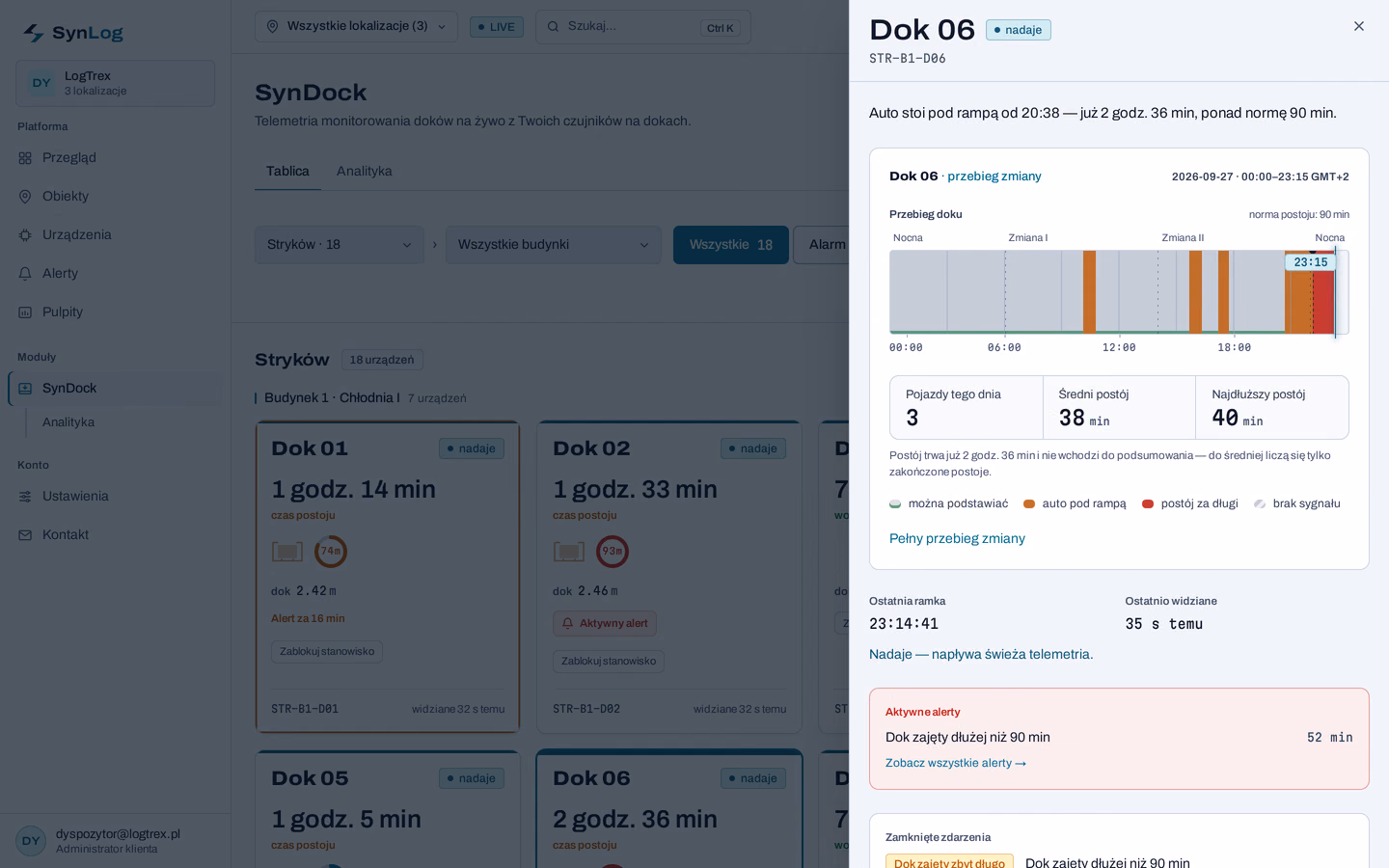
Task: Expand the Wszystkie lokalizacje (3) dropdown
Action: pyautogui.click(x=356, y=26)
